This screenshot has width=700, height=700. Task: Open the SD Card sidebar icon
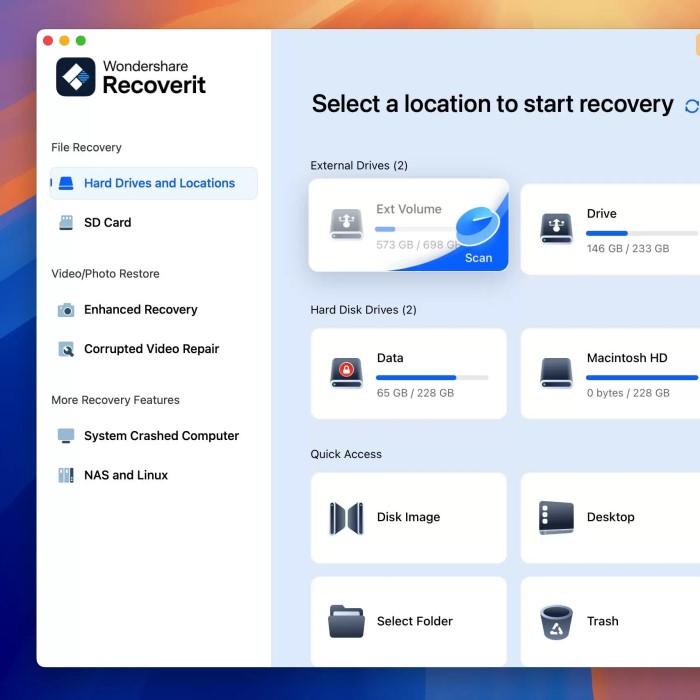click(66, 222)
